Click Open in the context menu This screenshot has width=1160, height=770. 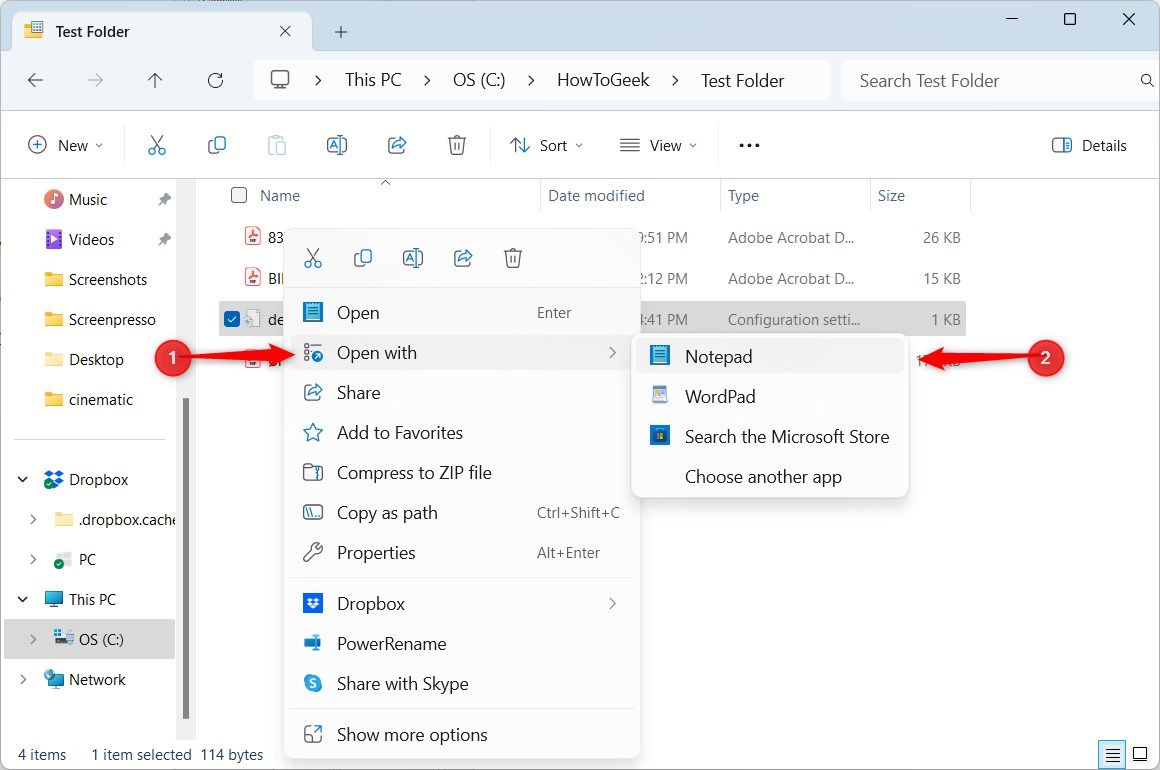(462, 313)
